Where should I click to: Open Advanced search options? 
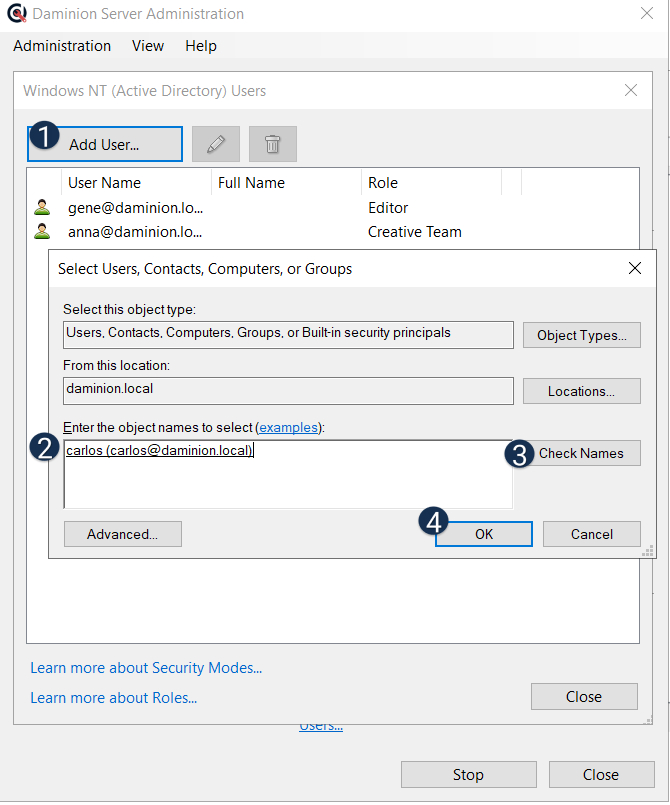pyautogui.click(x=123, y=534)
